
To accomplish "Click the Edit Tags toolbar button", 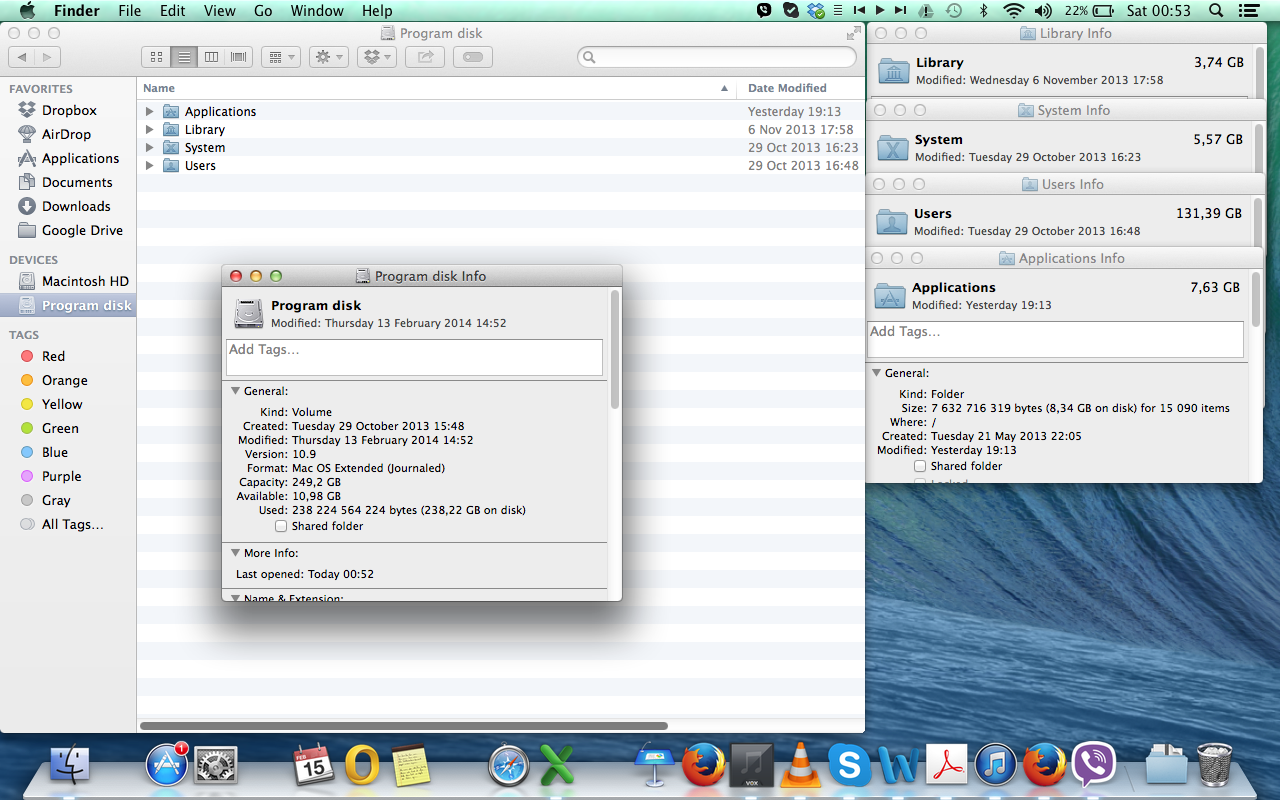I will click(x=473, y=57).
